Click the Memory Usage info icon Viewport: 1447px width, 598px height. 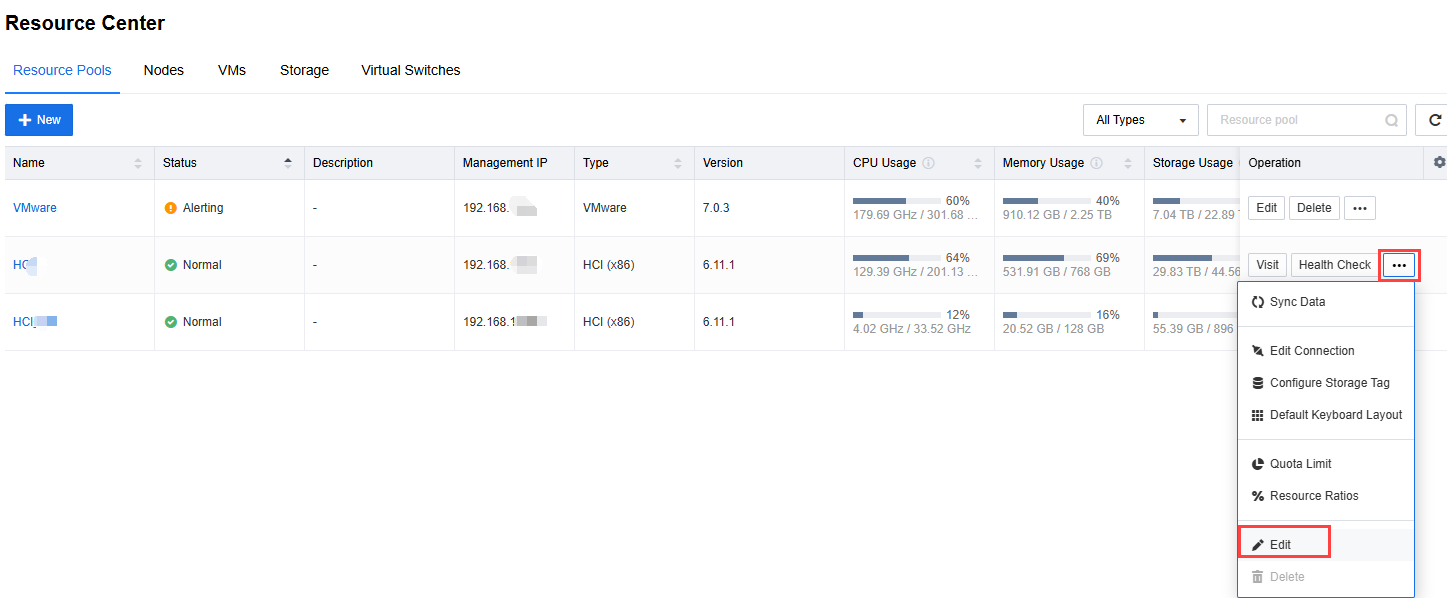[1096, 163]
